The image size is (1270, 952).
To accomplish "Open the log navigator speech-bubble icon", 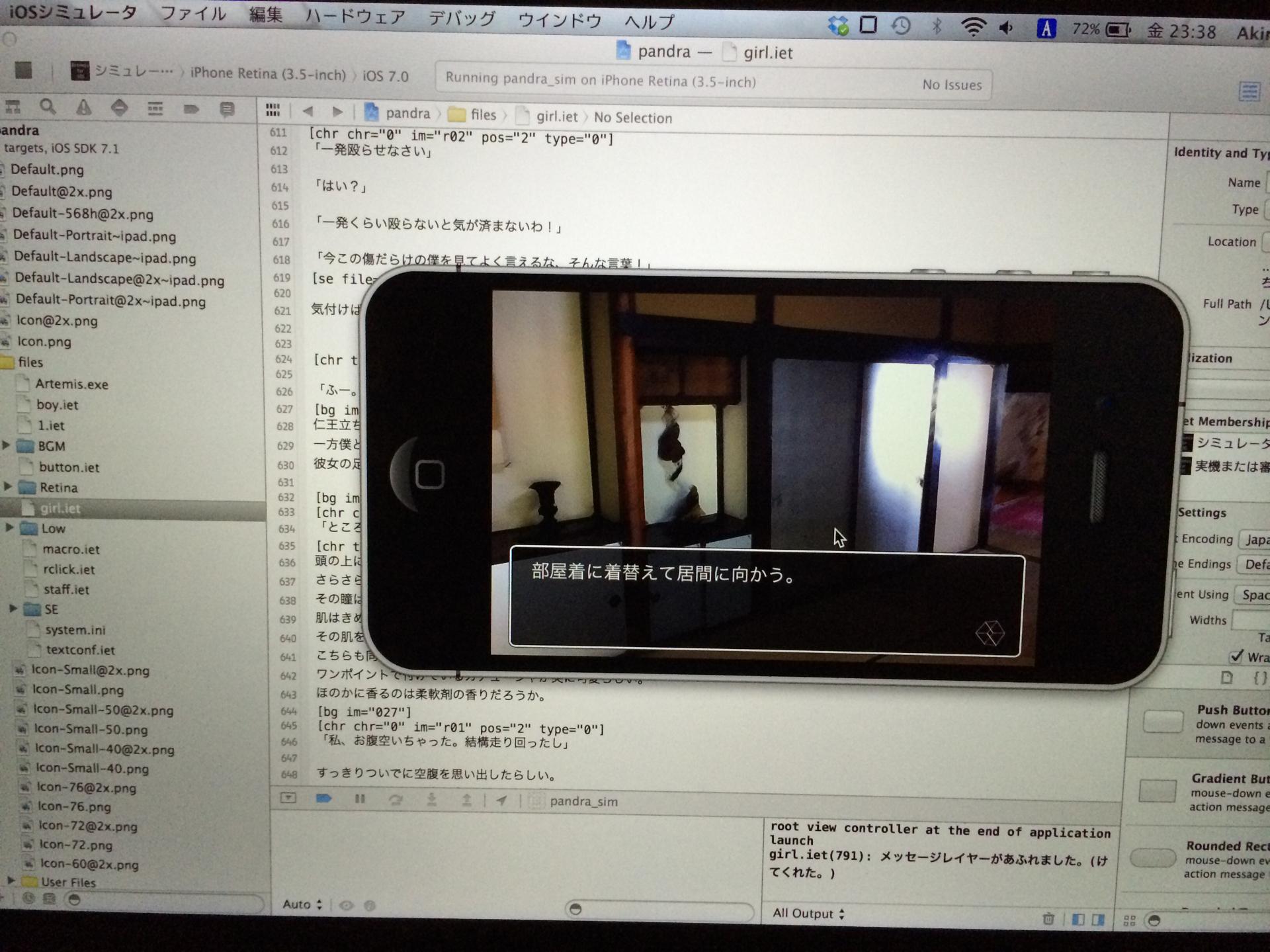I will coord(227,110).
